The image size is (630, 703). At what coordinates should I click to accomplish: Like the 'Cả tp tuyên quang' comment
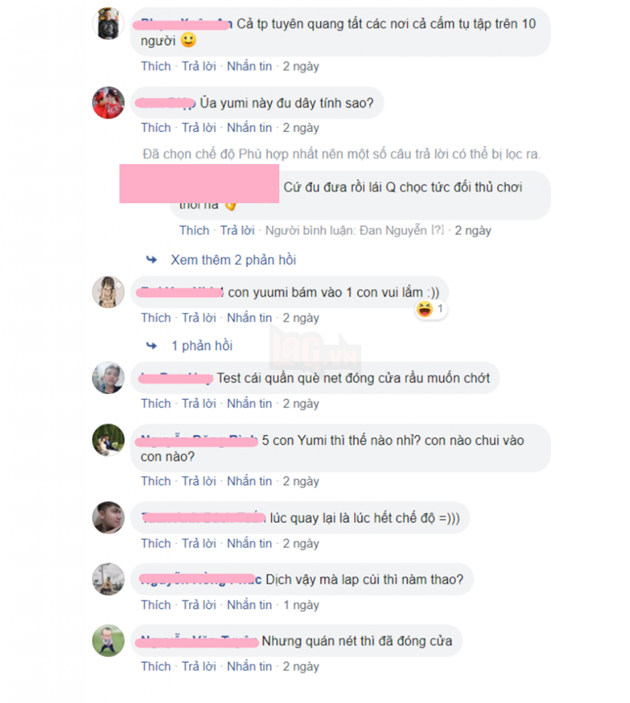(x=156, y=66)
